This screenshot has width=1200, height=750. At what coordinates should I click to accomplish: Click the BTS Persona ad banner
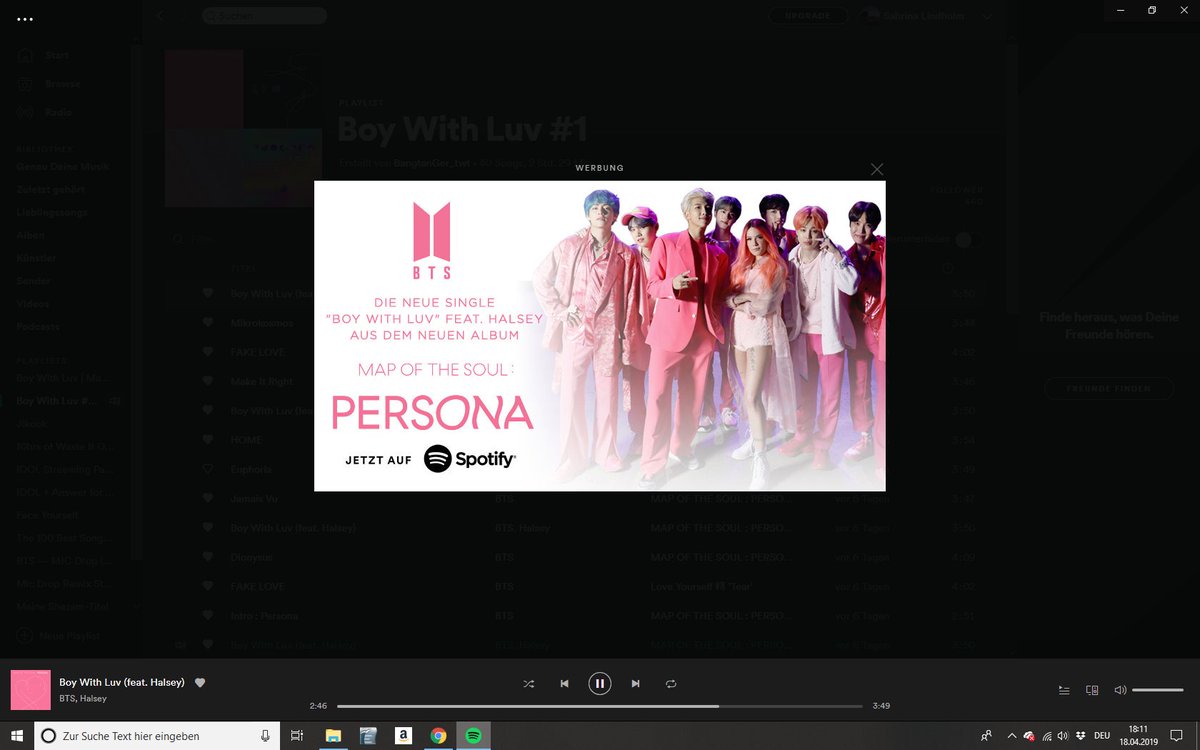600,336
